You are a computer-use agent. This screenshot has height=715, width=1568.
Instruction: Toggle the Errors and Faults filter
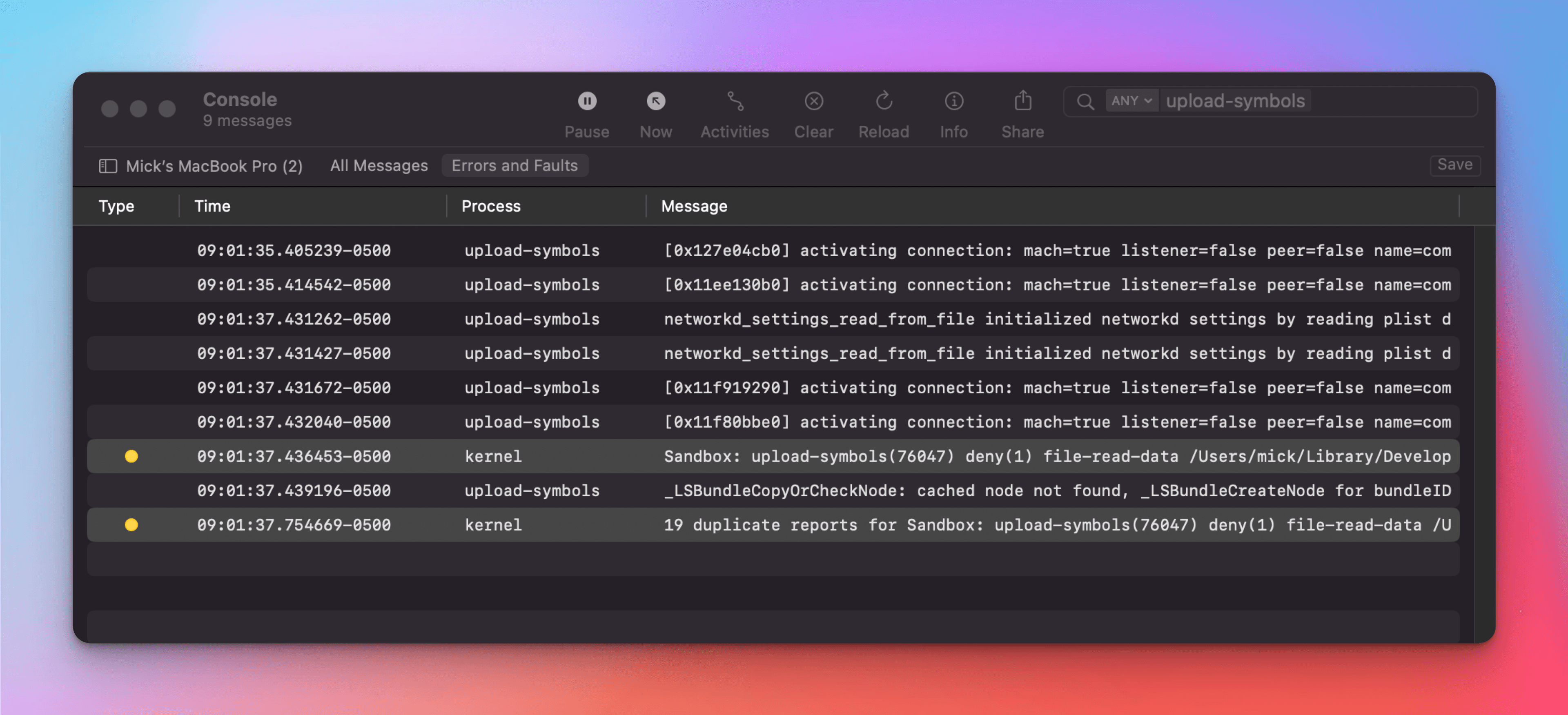pyautogui.click(x=514, y=165)
